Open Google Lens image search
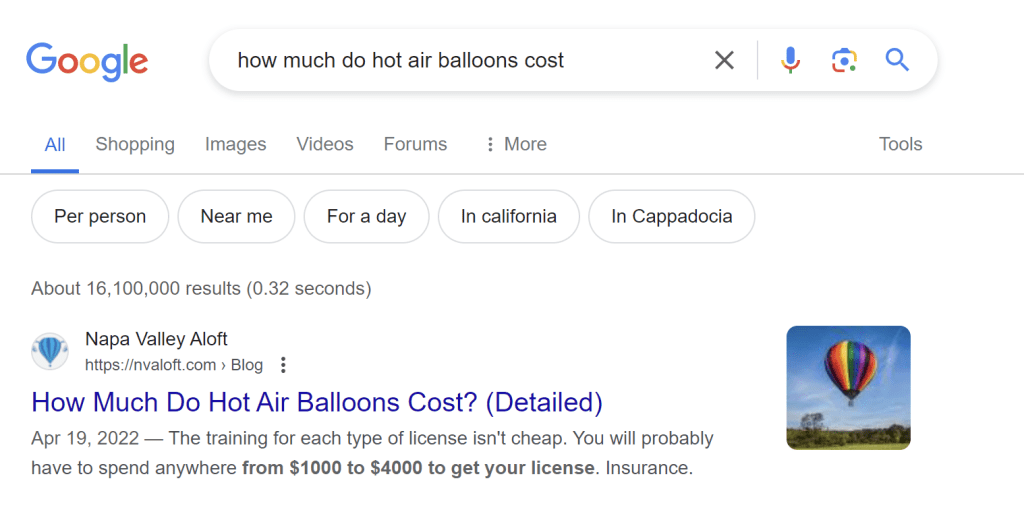Screen dimensions: 1024x518 coord(844,61)
